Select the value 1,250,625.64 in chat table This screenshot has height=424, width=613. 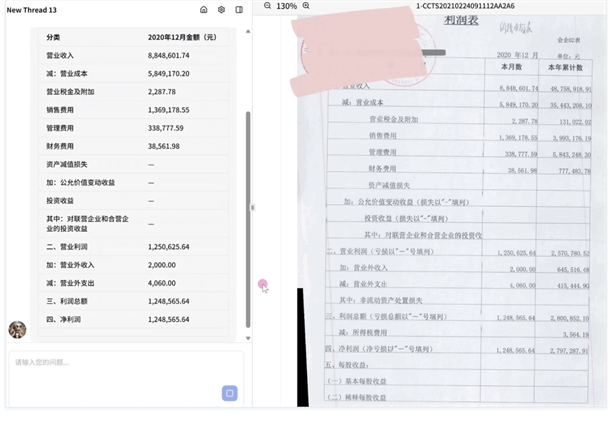pyautogui.click(x=168, y=247)
